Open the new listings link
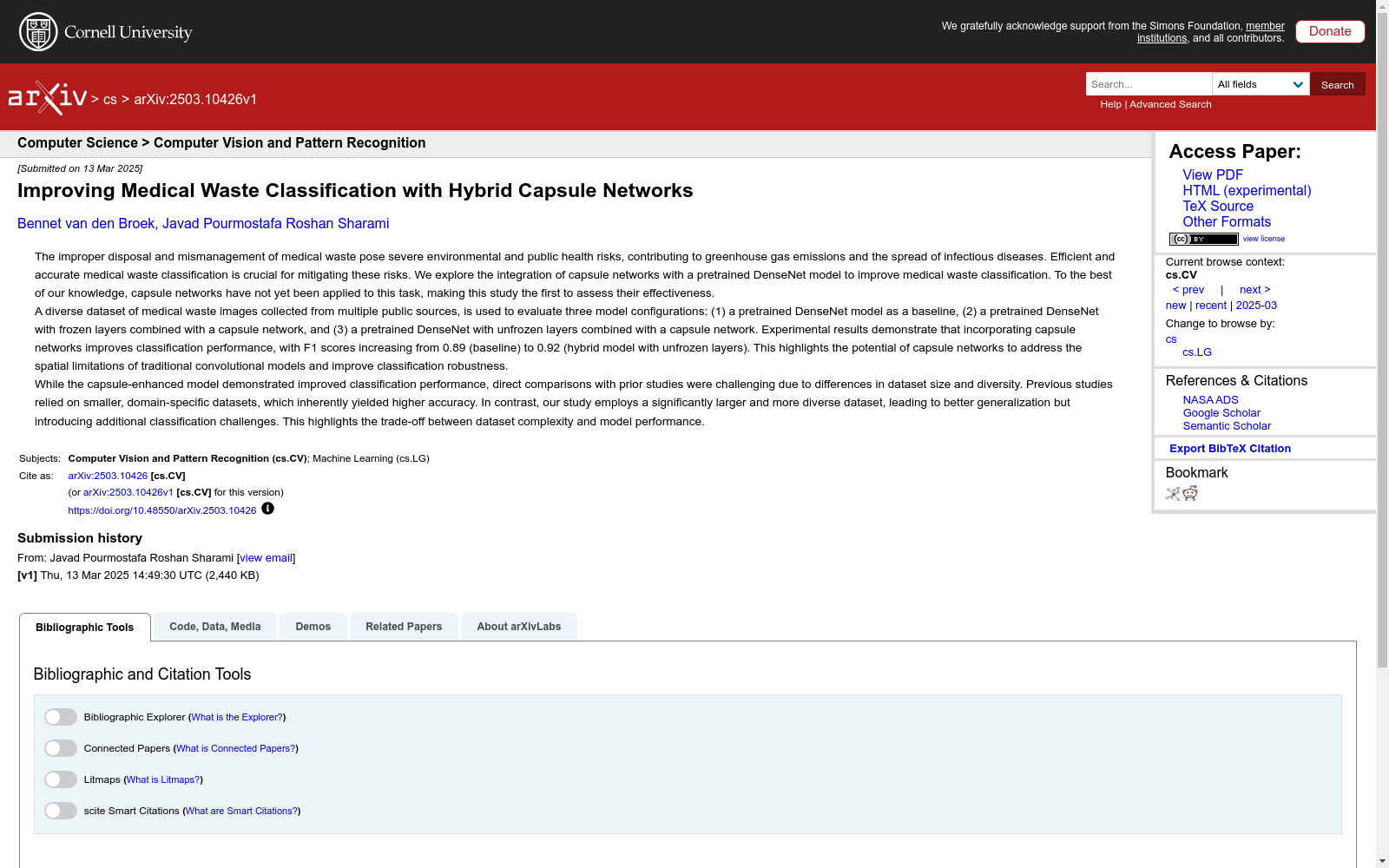This screenshot has height=868, width=1389. [1175, 306]
